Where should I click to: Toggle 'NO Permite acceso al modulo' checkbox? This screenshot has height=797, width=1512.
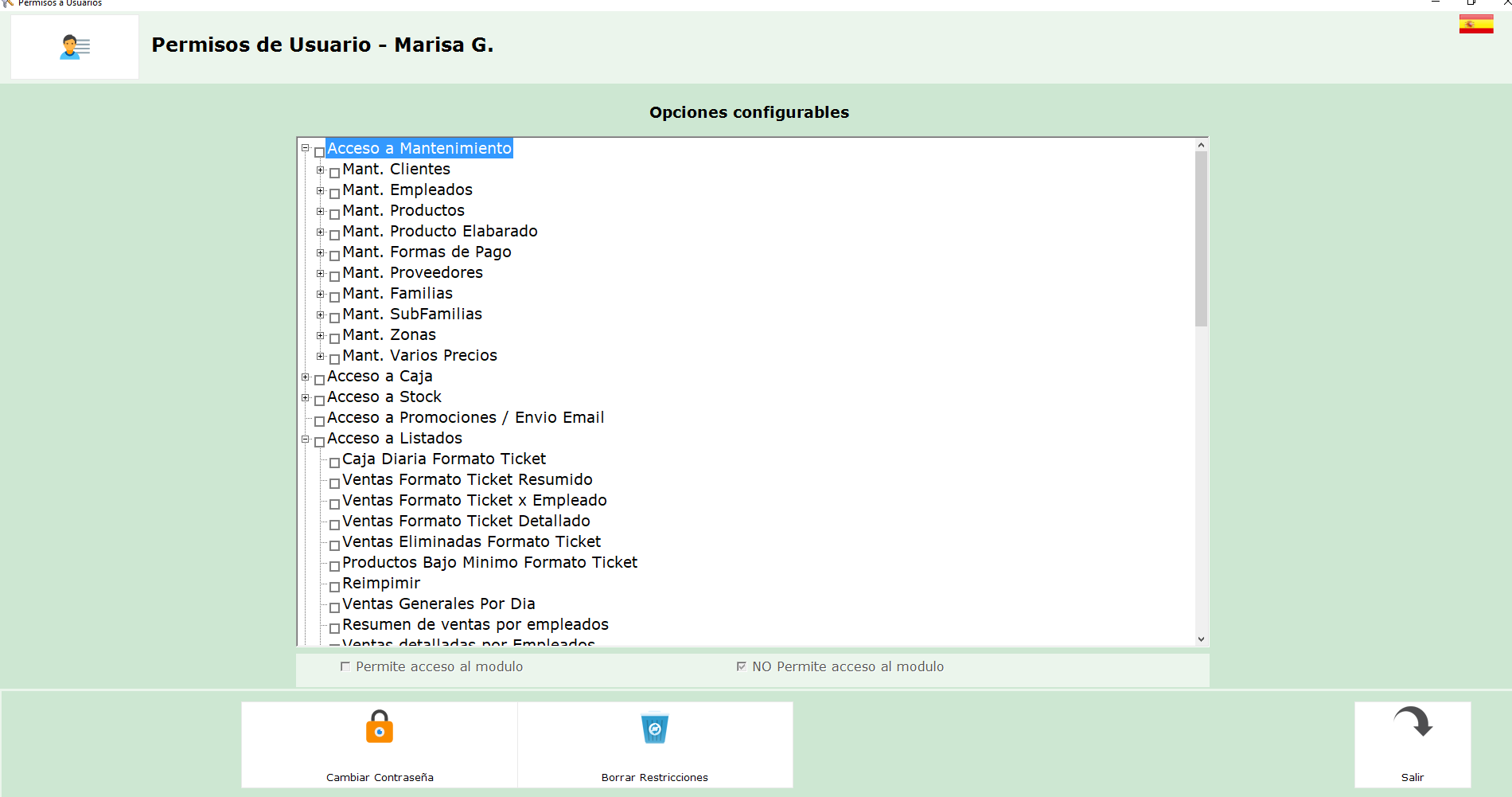[742, 667]
